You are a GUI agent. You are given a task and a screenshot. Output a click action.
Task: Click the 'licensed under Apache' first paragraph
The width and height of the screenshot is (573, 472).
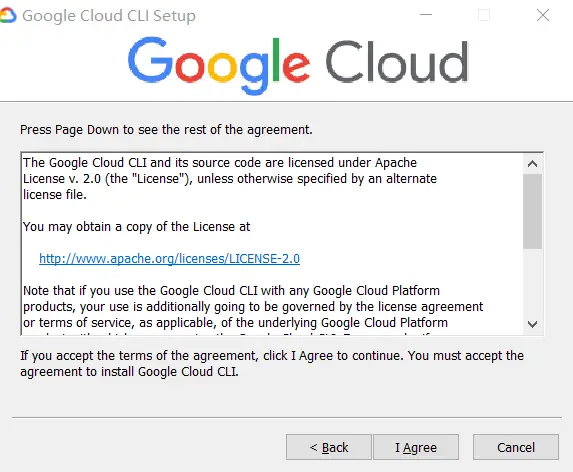pos(230,179)
